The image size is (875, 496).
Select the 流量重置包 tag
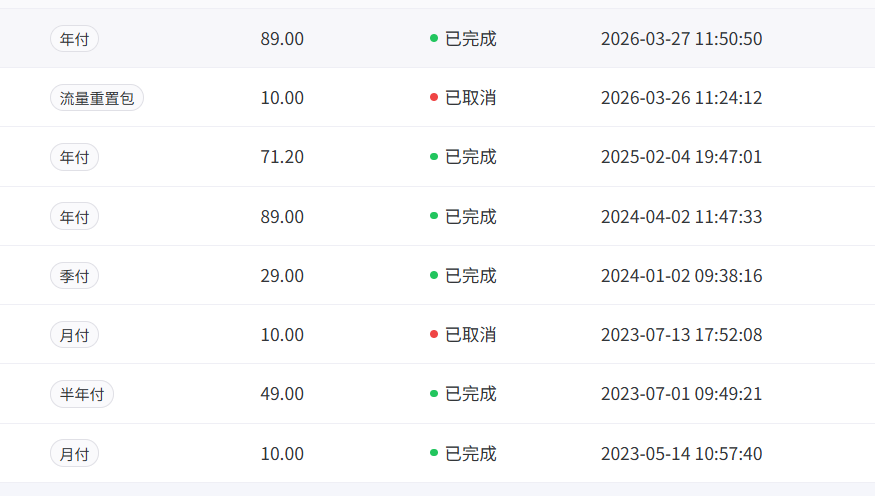tap(97, 98)
